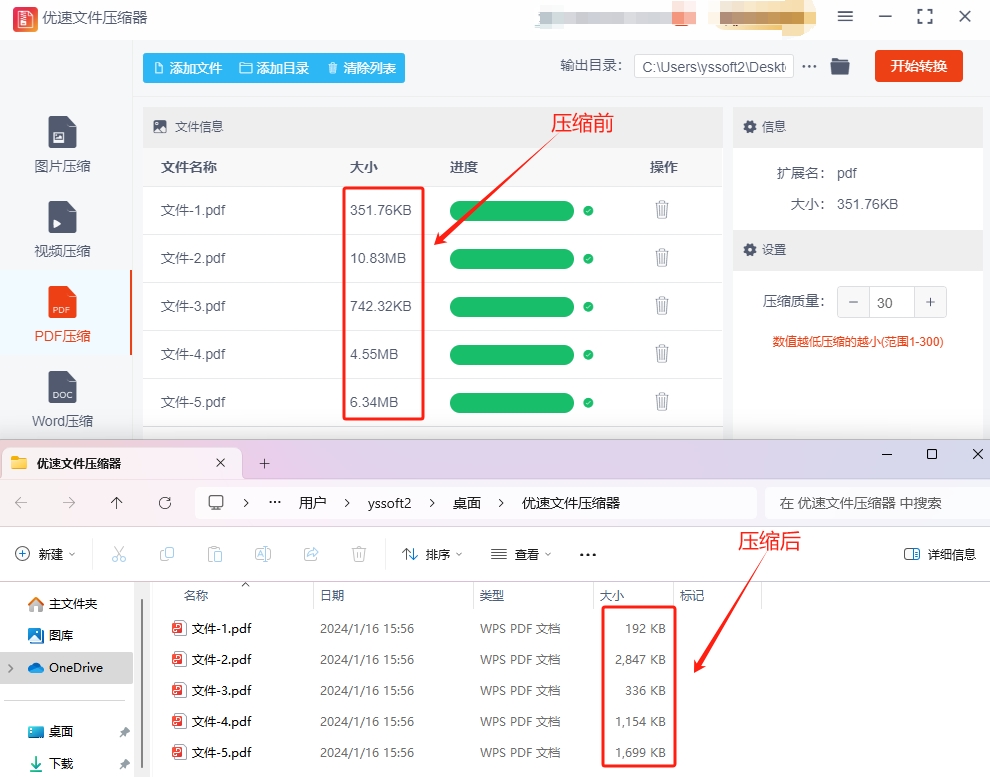This screenshot has height=777, width=990.
Task: Open the 图片压缩 image compression section
Action: click(63, 145)
